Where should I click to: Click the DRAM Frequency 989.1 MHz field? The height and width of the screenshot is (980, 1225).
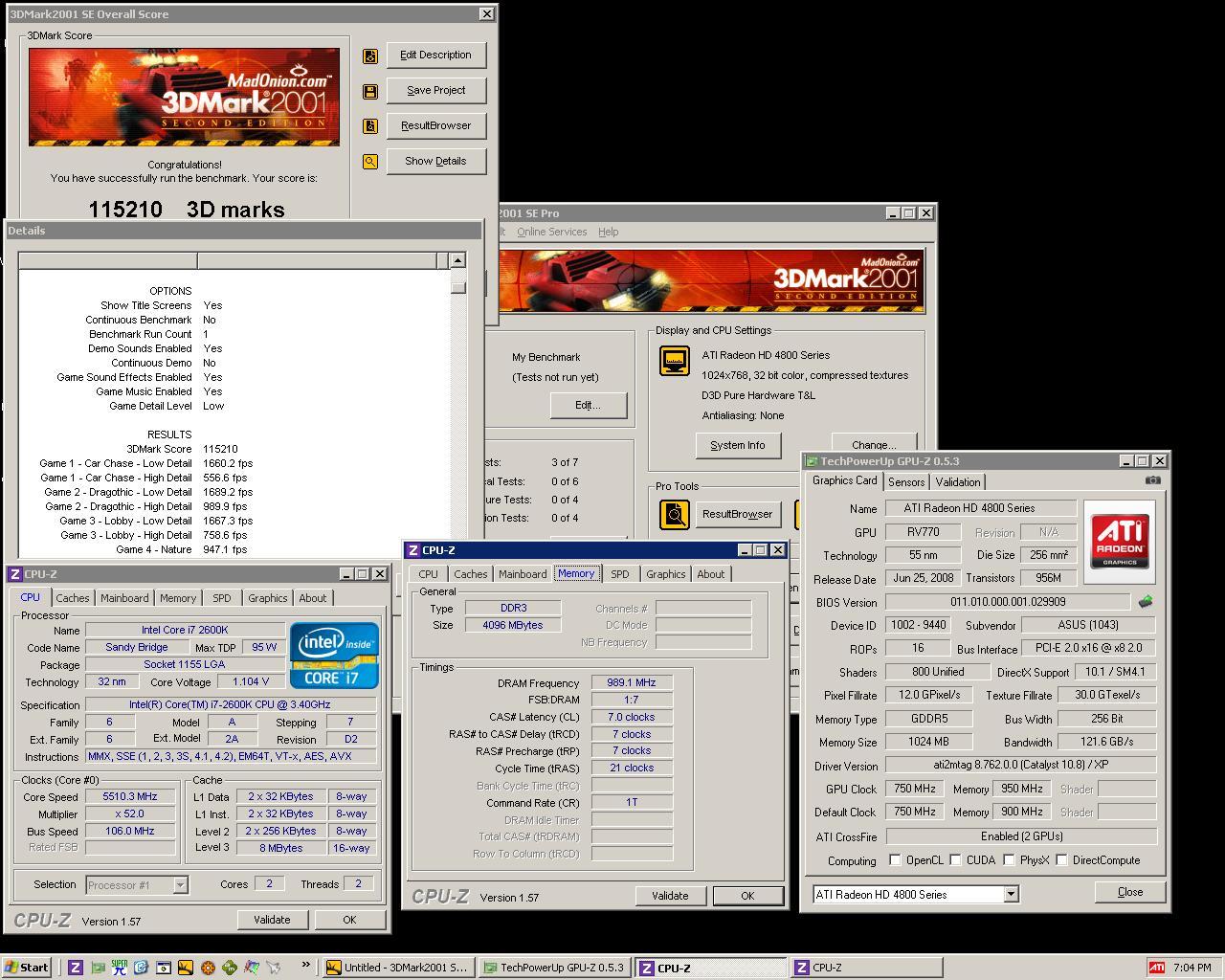coord(632,682)
